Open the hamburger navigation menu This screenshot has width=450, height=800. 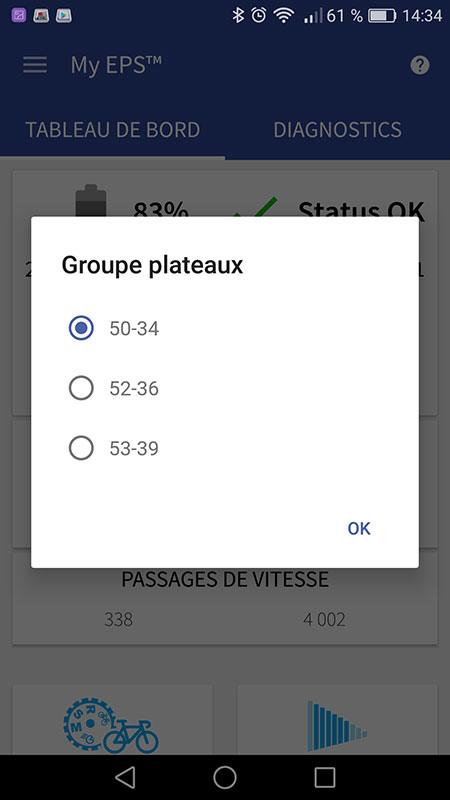click(35, 65)
